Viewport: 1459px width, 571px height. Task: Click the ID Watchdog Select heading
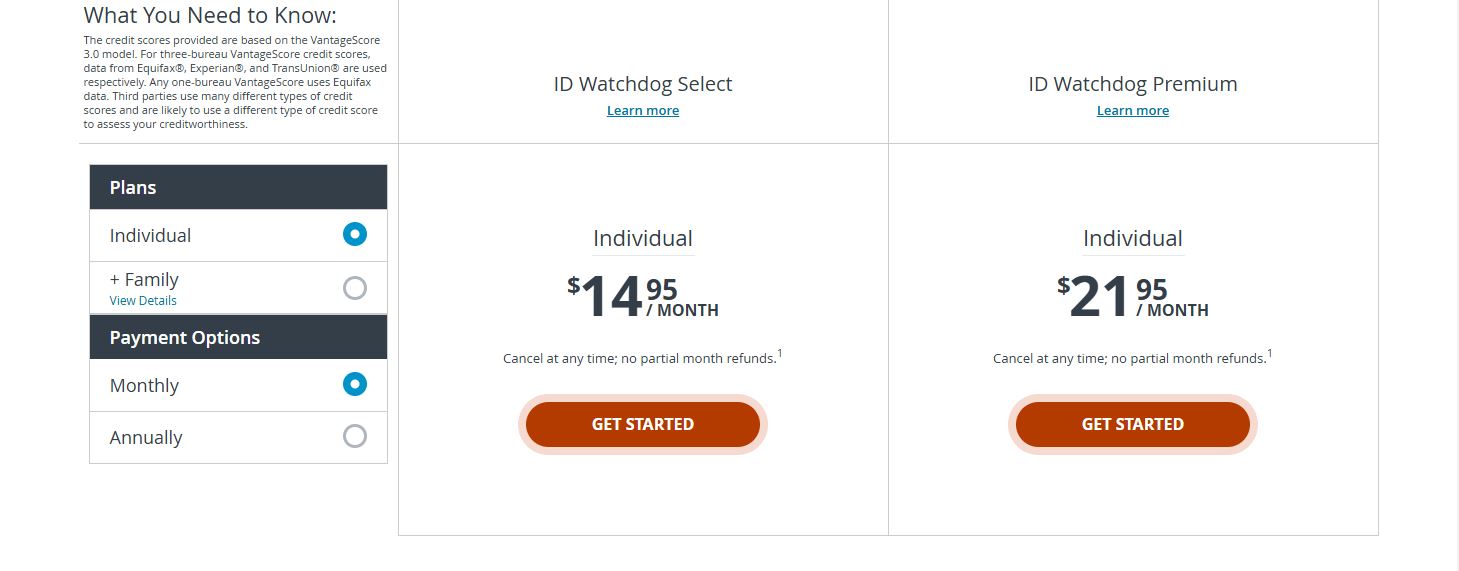pos(643,84)
